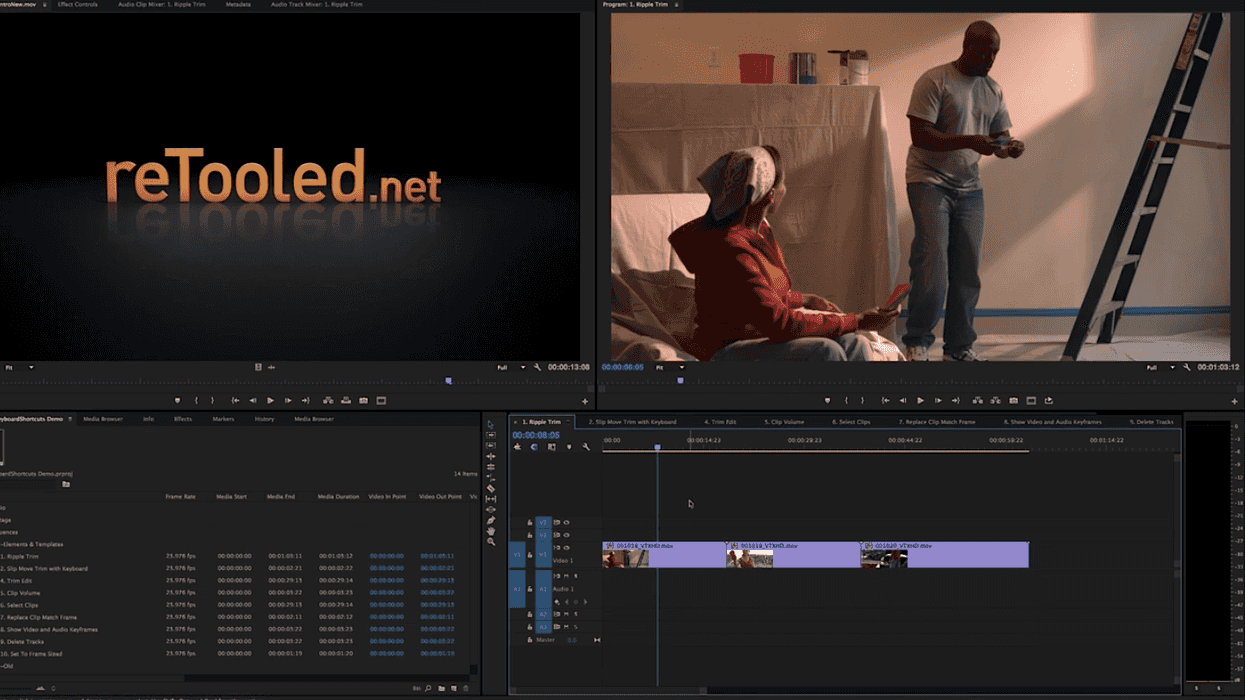Click the Program monitor scrub bar playhead
This screenshot has width=1245, height=700.
[680, 381]
